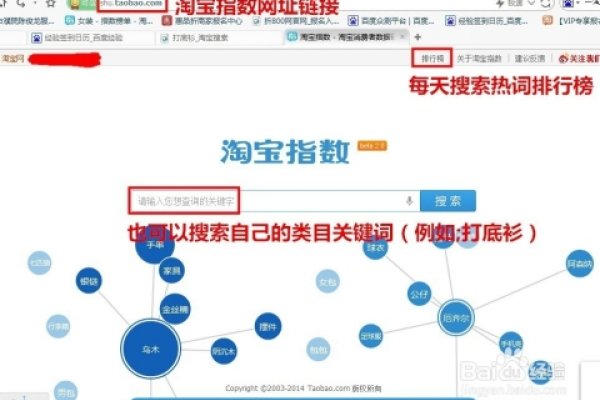Close the 淘宝指数 browser tab

pyautogui.click(x=402, y=37)
